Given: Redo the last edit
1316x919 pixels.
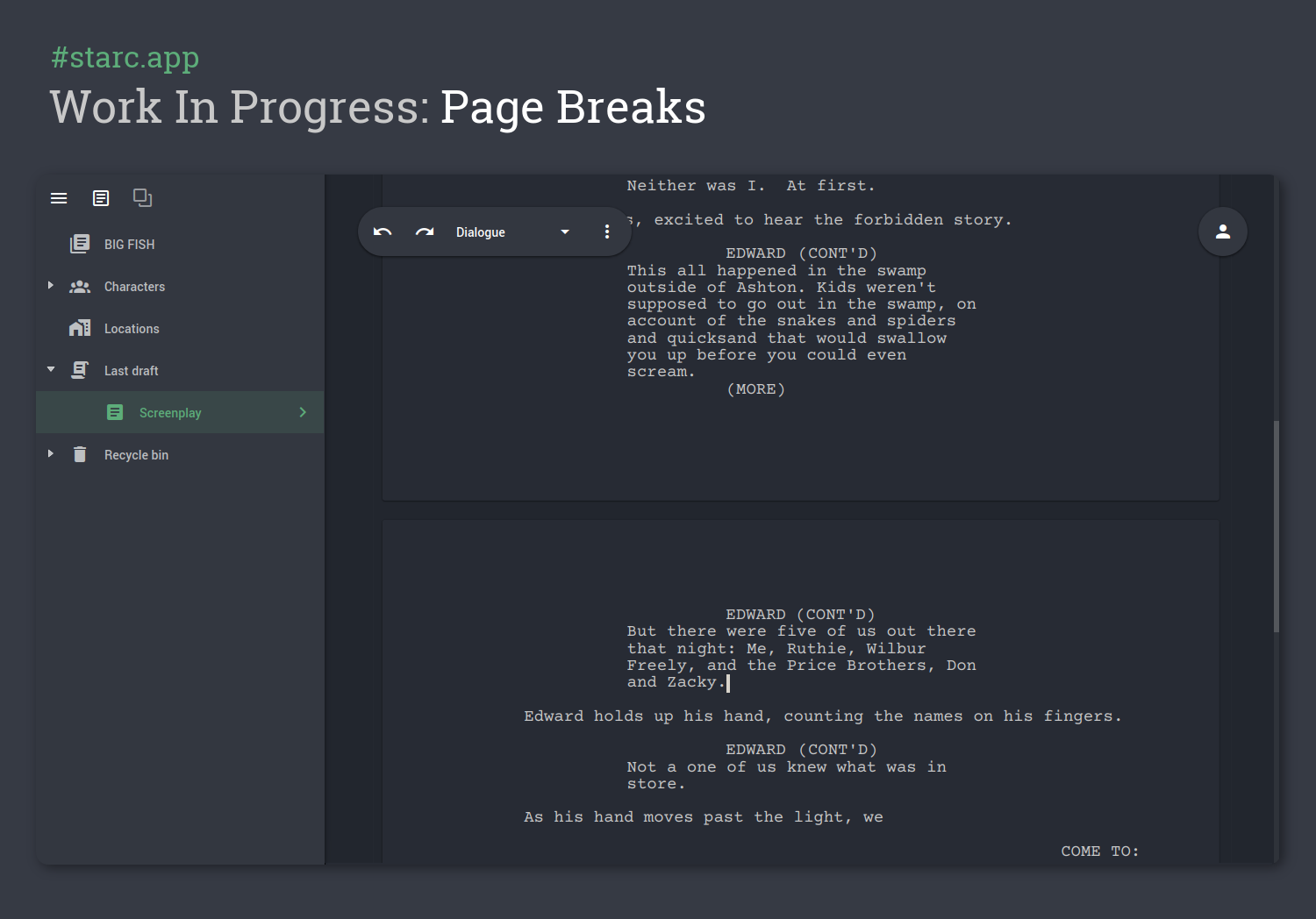Looking at the screenshot, I should (x=425, y=232).
